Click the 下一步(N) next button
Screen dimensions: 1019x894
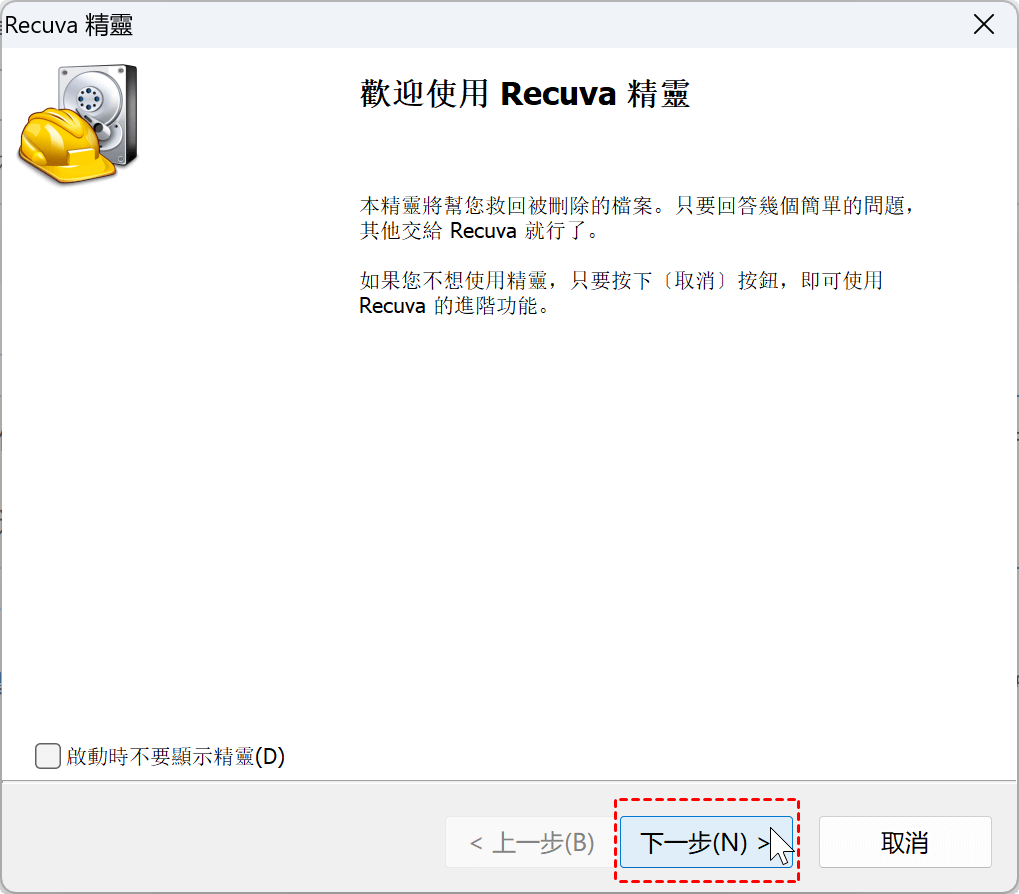point(706,842)
